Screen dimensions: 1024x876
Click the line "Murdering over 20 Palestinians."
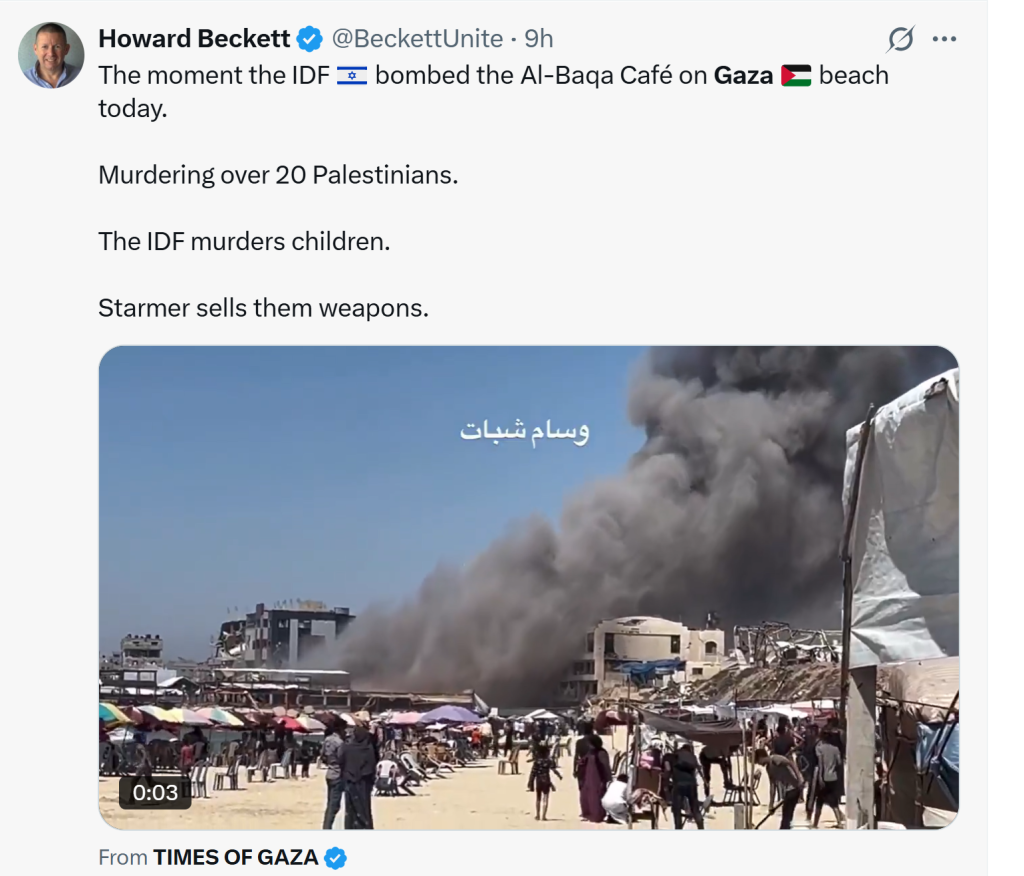278,175
